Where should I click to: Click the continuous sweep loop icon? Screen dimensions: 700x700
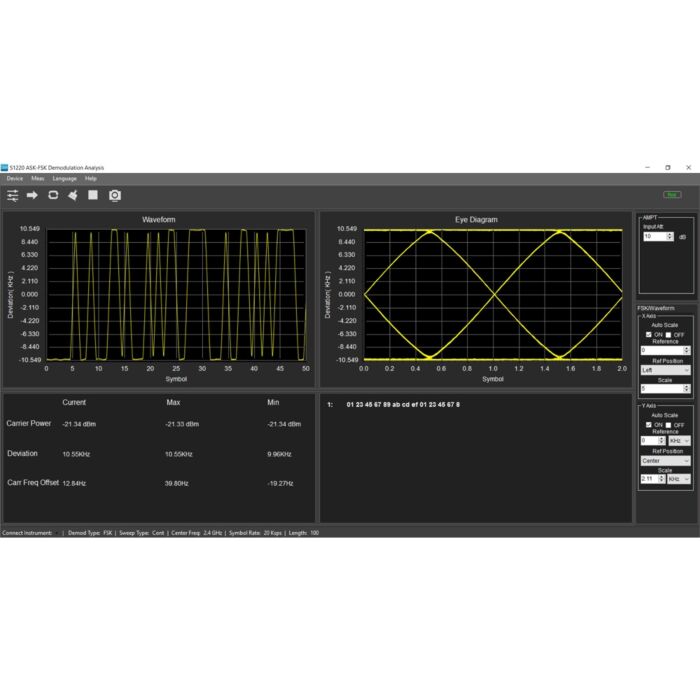click(x=53, y=195)
